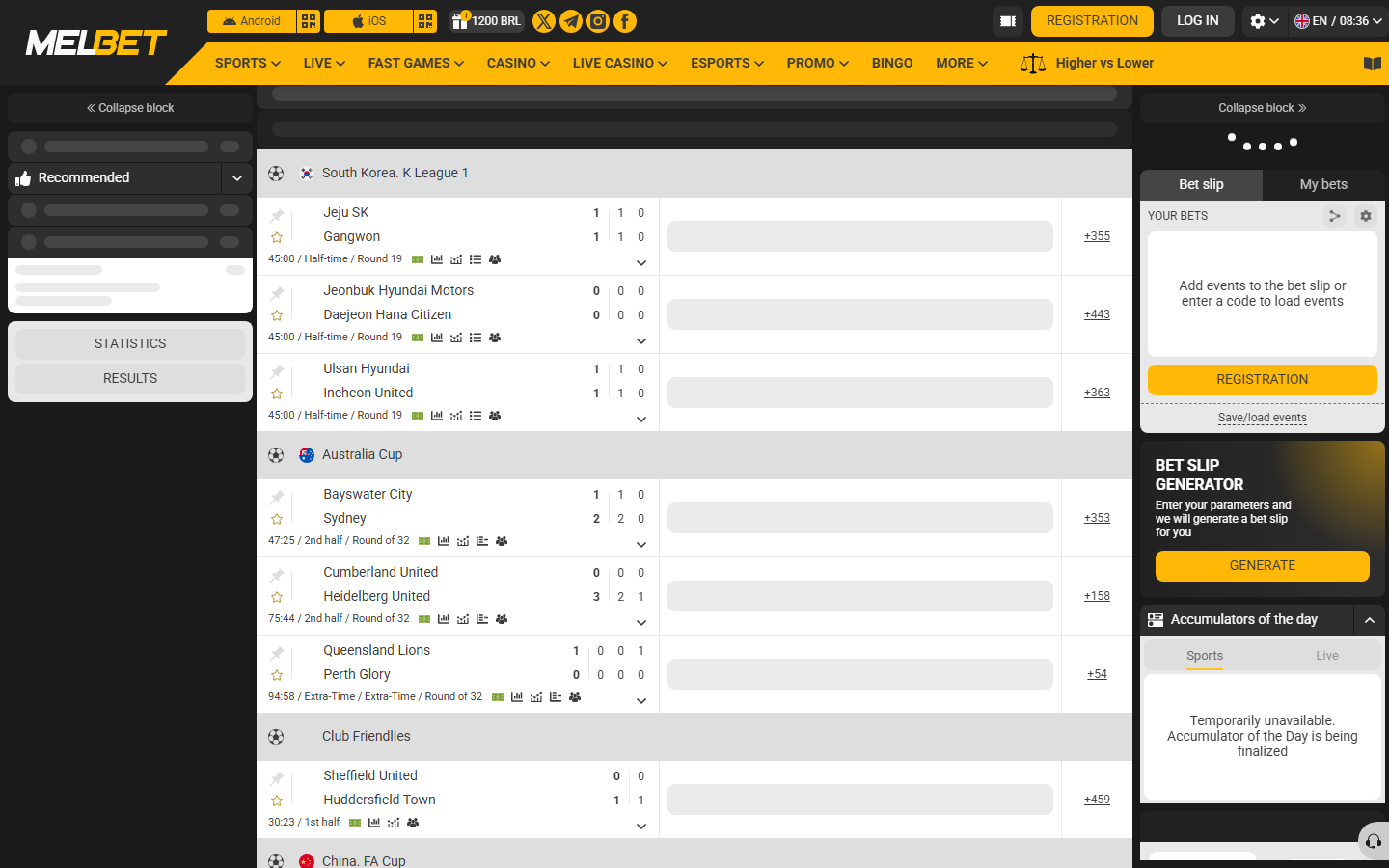1389x868 pixels.
Task: Switch to the My bets tab
Action: 1323,184
